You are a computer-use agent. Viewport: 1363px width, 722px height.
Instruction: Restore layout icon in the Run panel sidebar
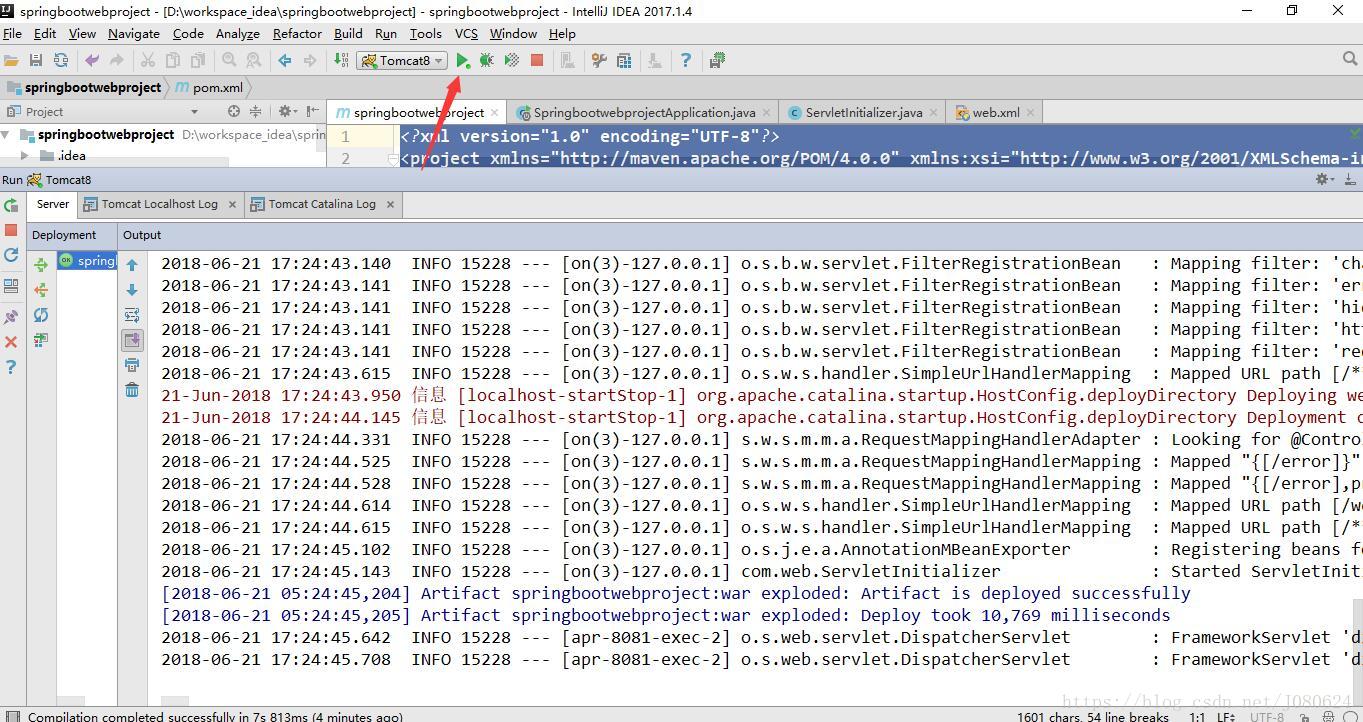tap(11, 286)
